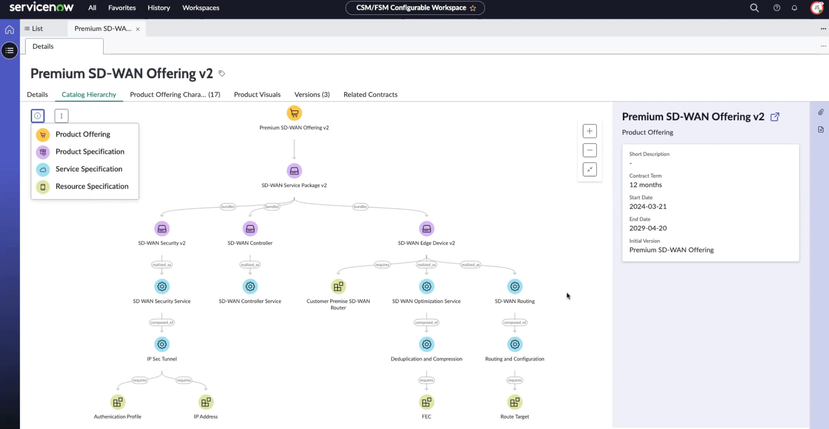Click the Contract Term value 12 months
This screenshot has height=429, width=829.
[646, 185]
